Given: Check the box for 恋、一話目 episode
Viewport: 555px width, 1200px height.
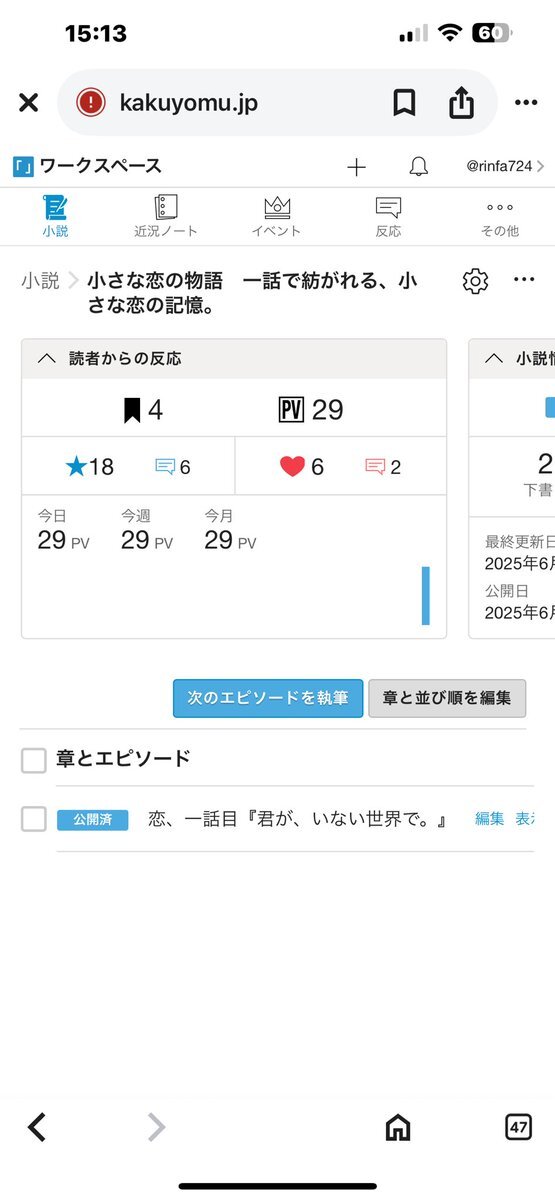Looking at the screenshot, I should 34,819.
